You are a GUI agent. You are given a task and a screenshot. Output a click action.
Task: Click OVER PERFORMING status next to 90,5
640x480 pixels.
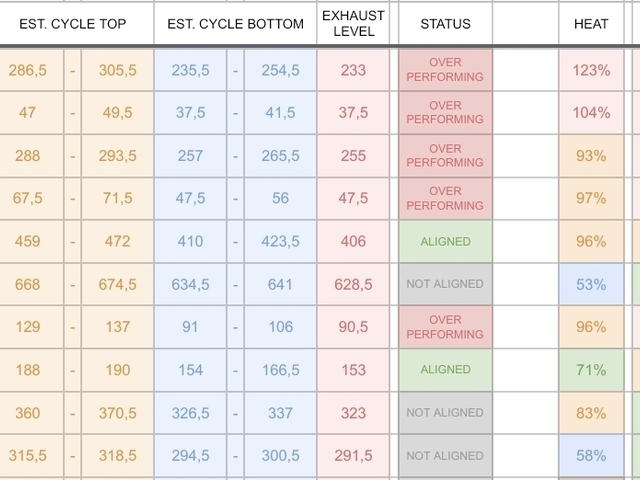pyautogui.click(x=445, y=327)
